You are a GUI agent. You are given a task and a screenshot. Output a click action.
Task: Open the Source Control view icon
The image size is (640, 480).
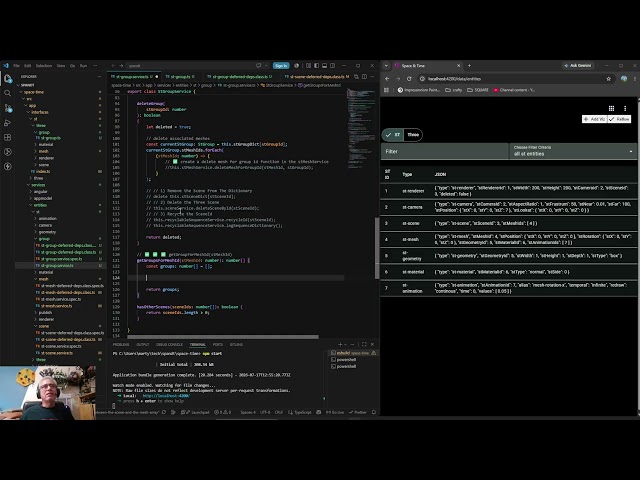pos(8,108)
